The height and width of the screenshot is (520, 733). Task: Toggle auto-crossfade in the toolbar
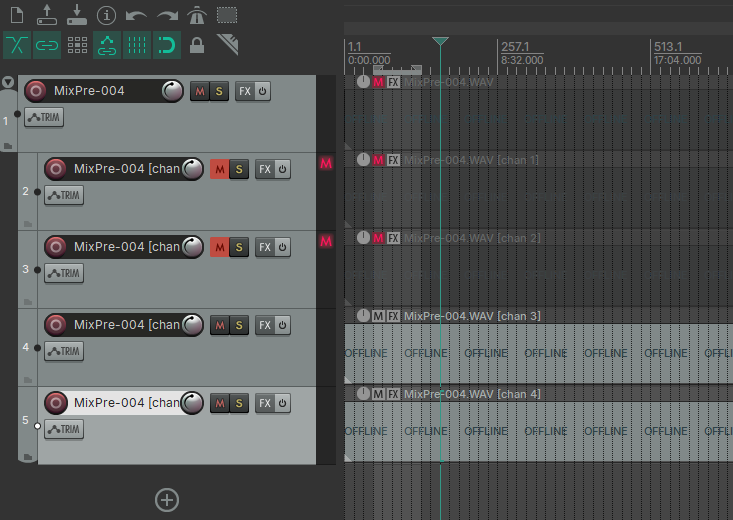(x=17, y=45)
